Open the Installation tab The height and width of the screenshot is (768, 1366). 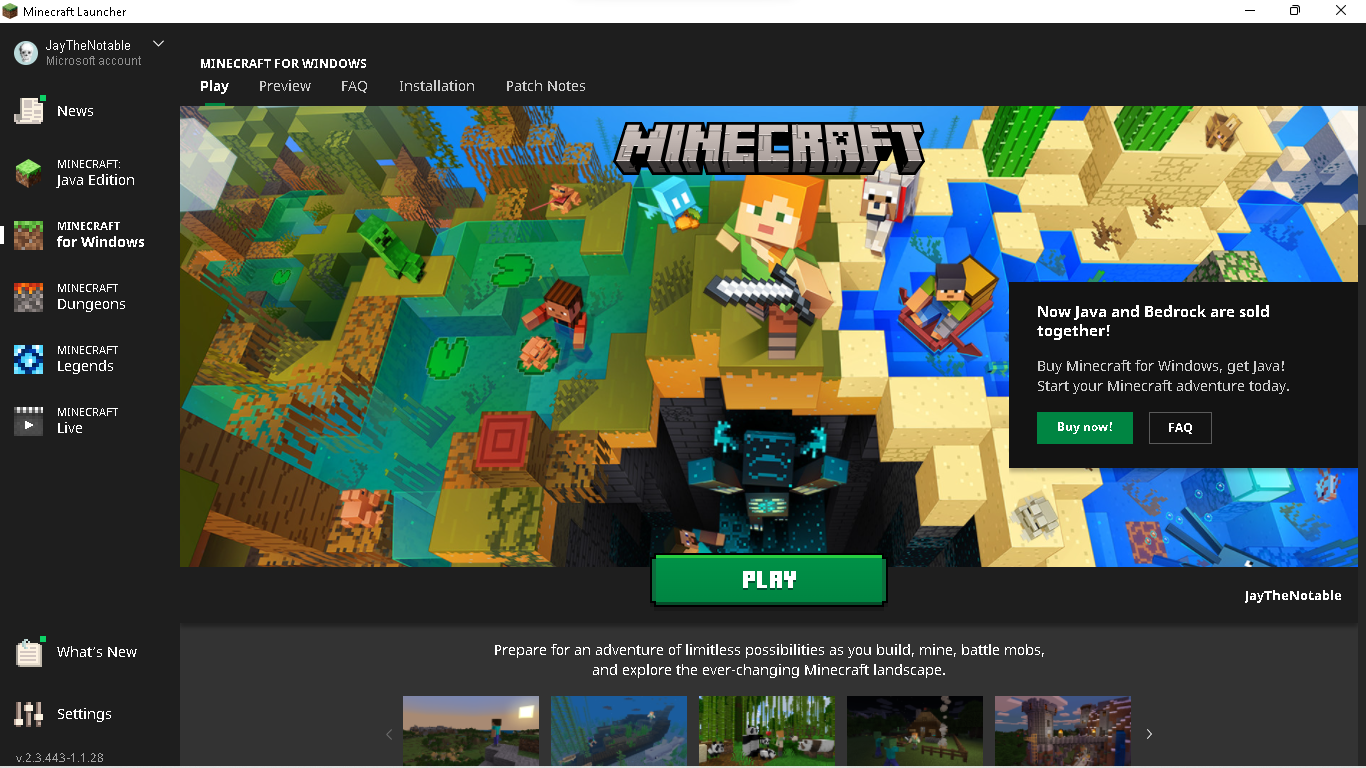[437, 86]
